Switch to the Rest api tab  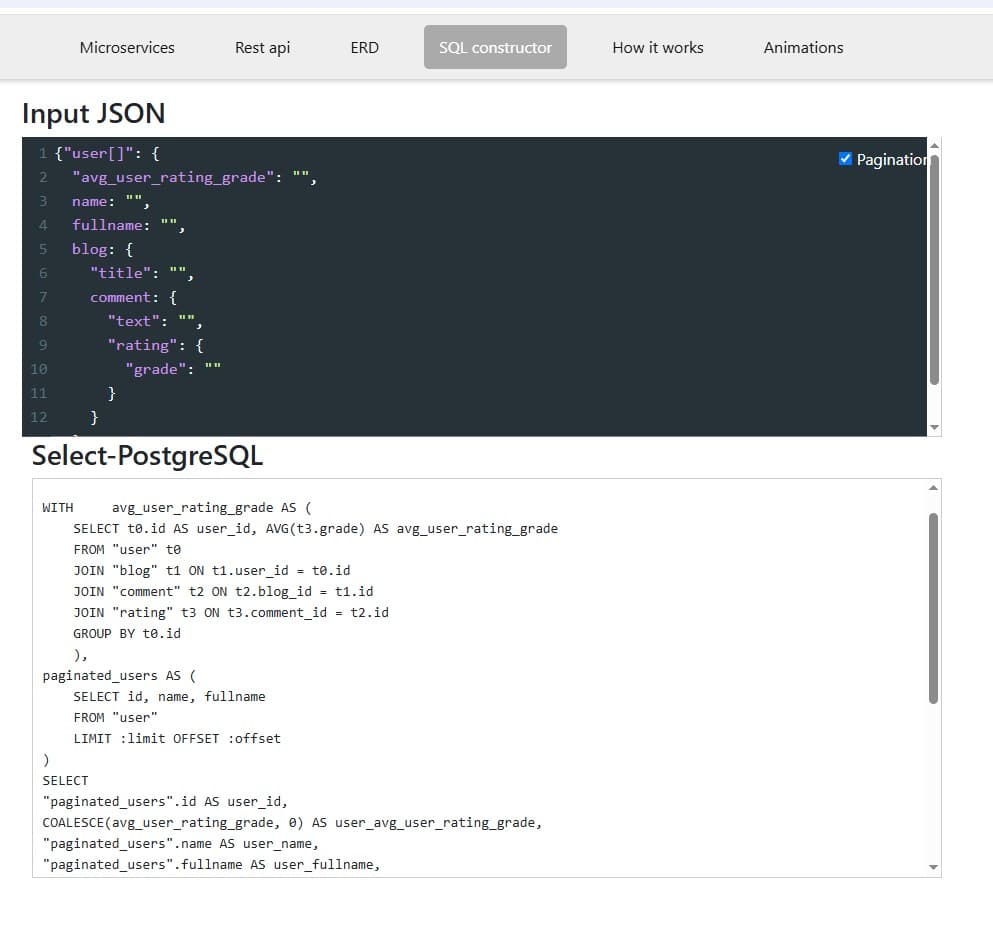coord(262,47)
